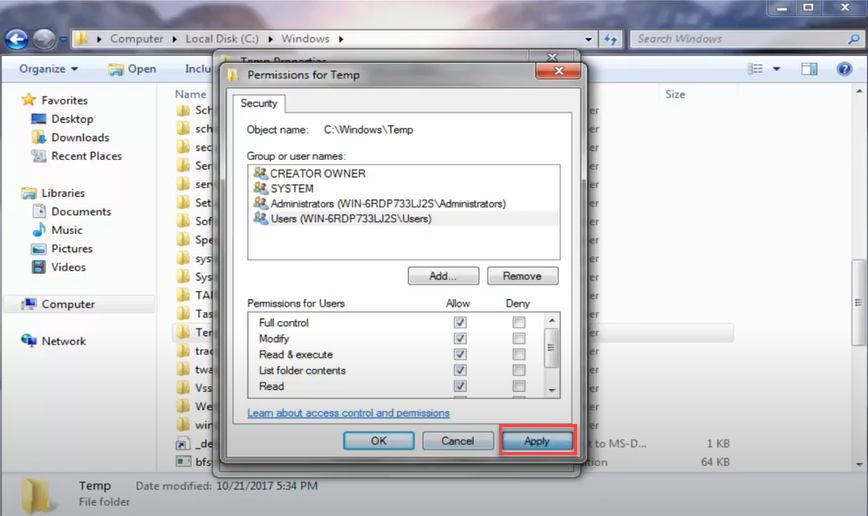868x516 pixels.
Task: Open address bar history dropdown
Action: (588, 39)
